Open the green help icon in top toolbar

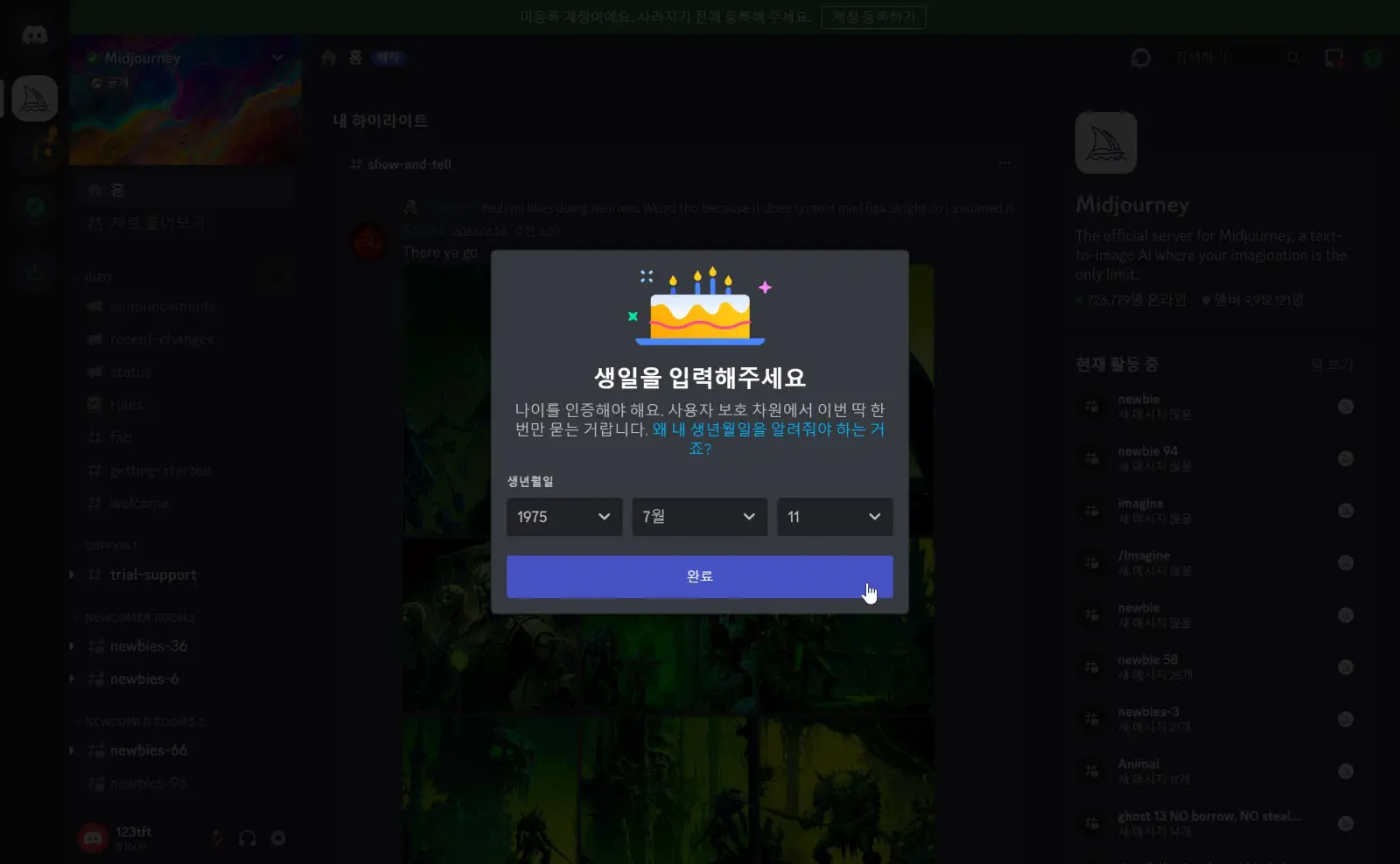pyautogui.click(x=1373, y=58)
